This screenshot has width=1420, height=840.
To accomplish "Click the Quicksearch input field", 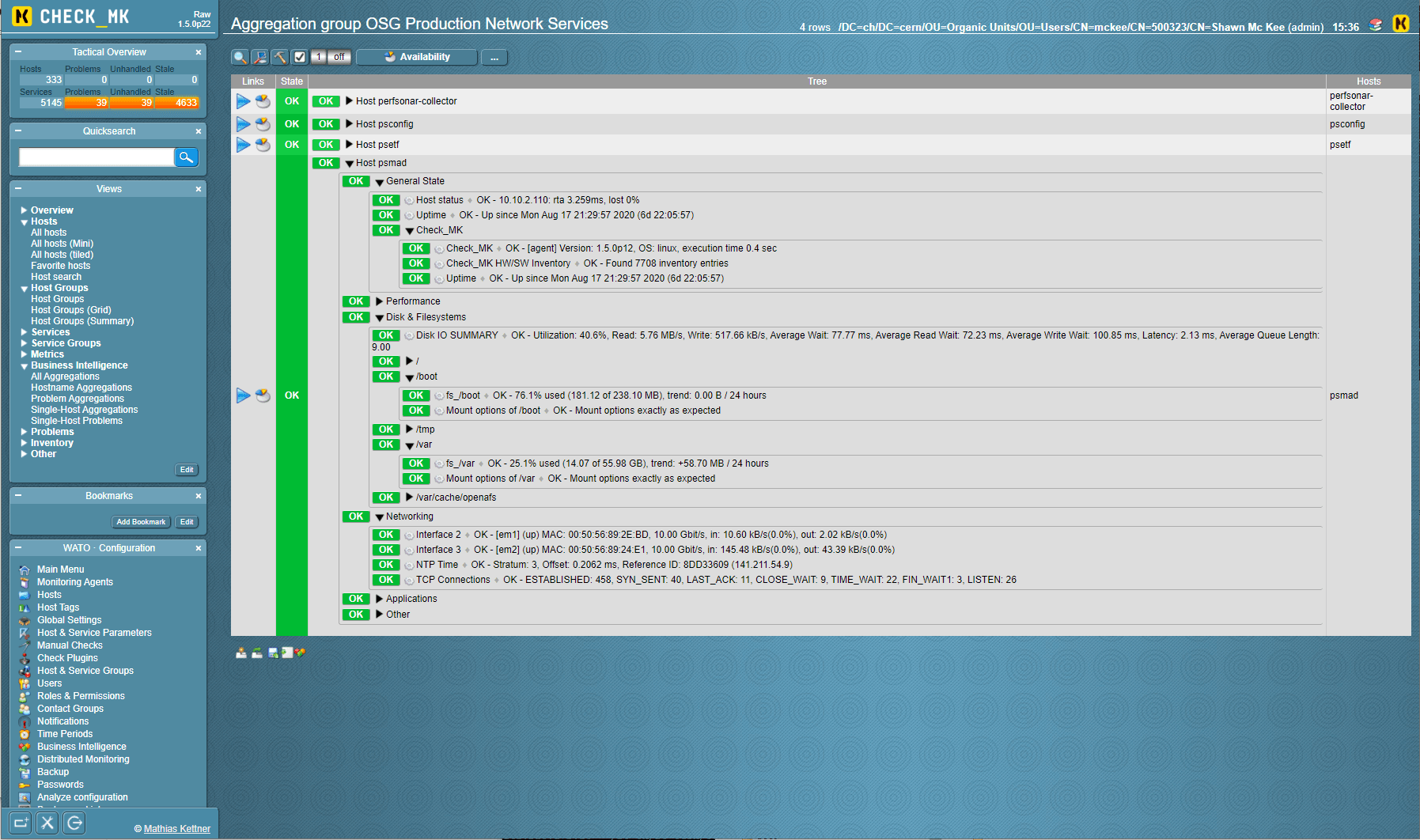I will coord(97,157).
